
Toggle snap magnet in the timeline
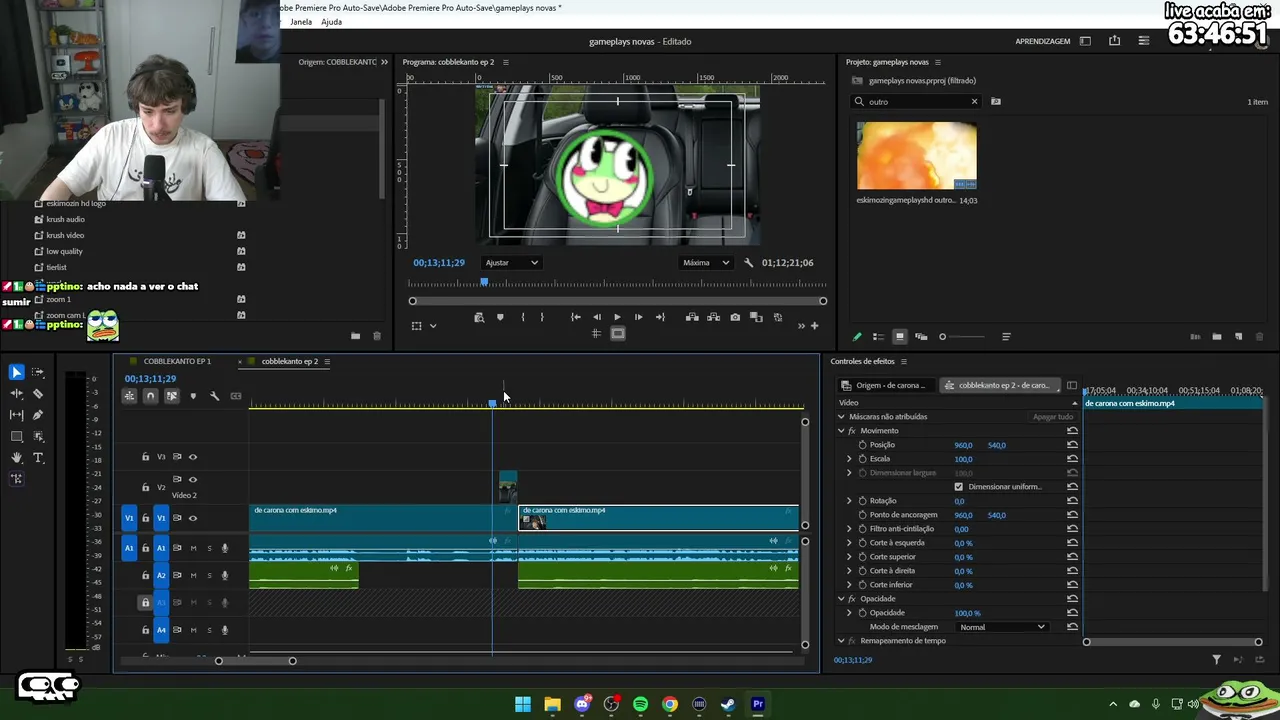click(150, 396)
